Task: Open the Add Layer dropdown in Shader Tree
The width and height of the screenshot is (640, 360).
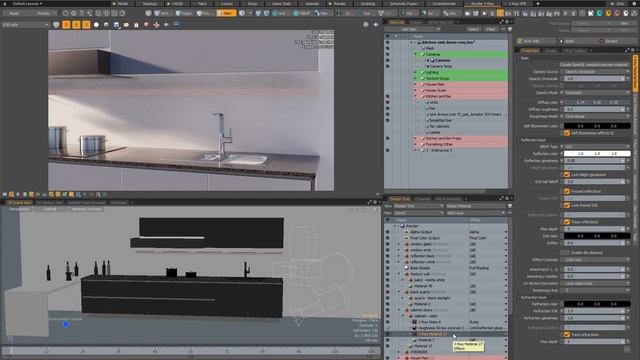Action: pyautogui.click(x=476, y=213)
